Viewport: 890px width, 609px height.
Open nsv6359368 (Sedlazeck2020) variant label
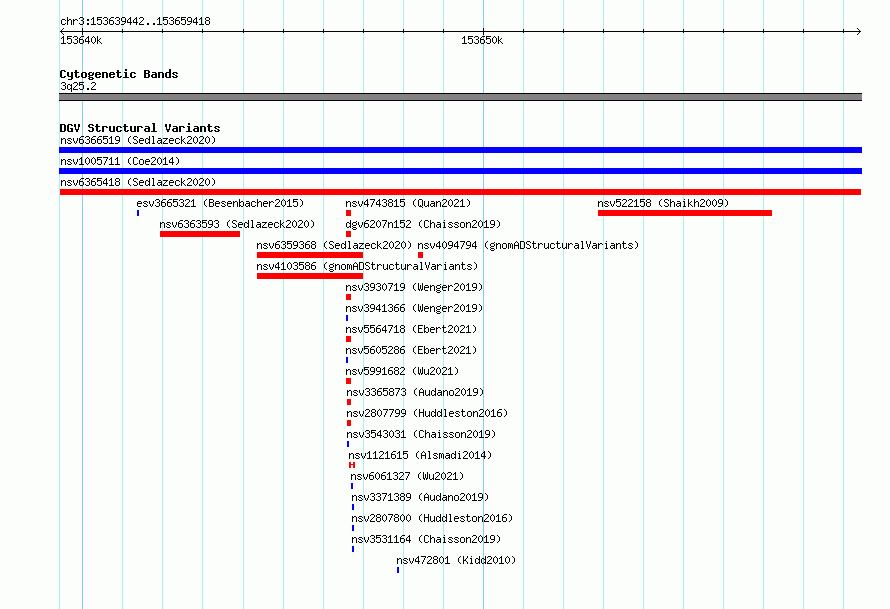tap(334, 245)
